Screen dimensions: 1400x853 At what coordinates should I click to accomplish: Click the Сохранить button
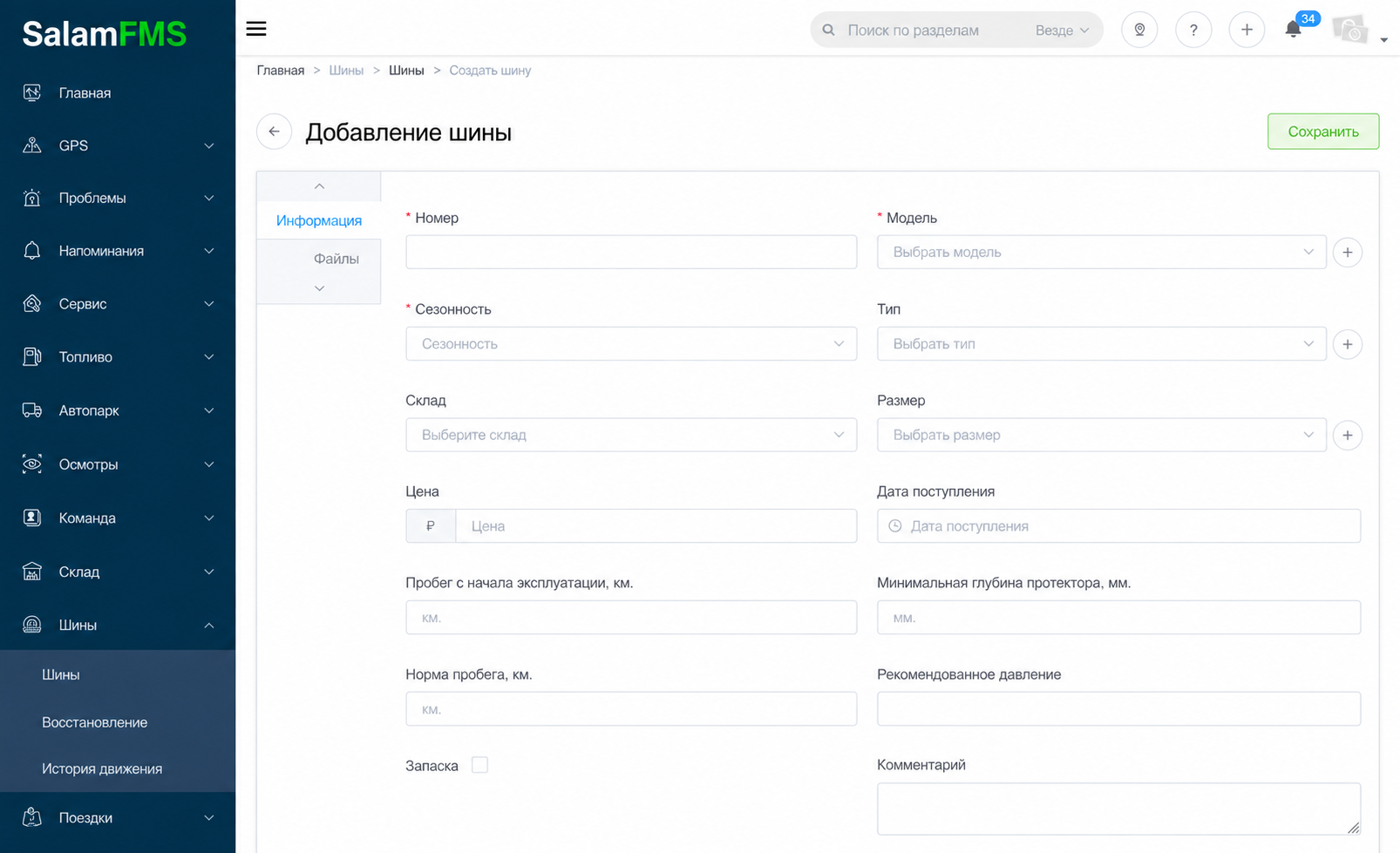pos(1323,132)
